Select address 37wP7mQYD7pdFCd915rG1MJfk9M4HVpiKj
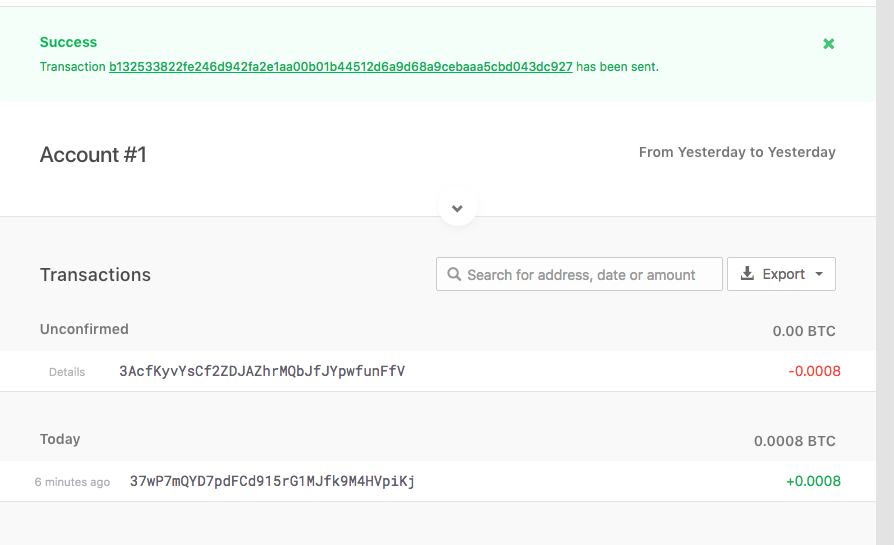The height and width of the screenshot is (545, 894). (x=272, y=481)
